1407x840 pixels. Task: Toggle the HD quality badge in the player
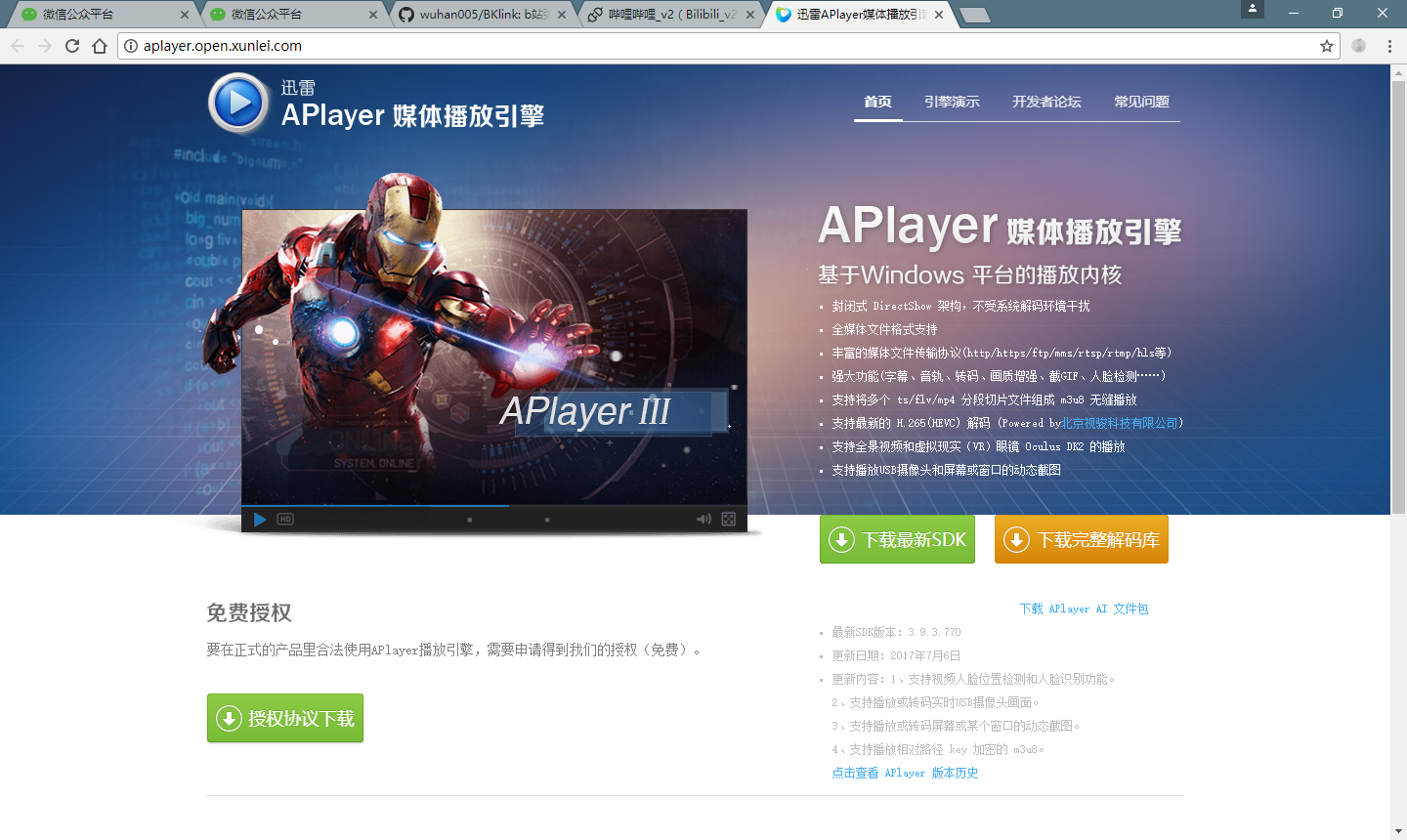click(285, 520)
